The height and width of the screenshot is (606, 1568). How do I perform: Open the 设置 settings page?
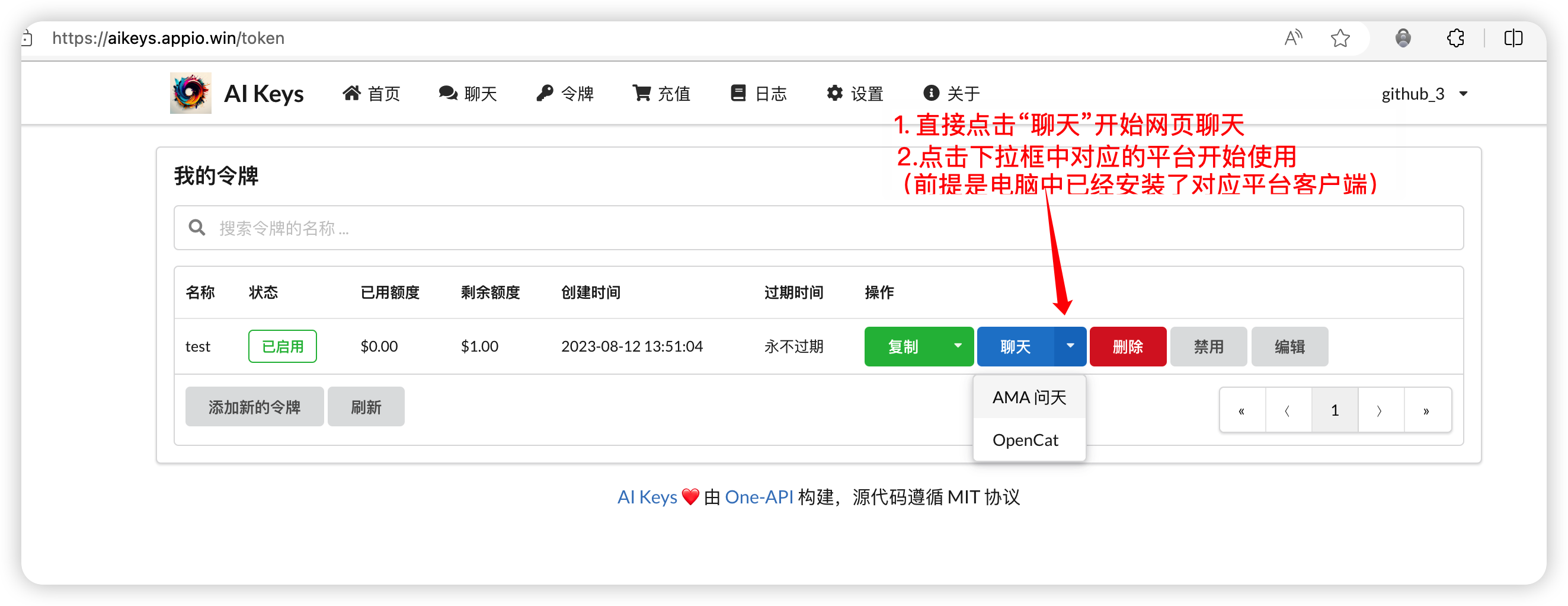point(855,94)
